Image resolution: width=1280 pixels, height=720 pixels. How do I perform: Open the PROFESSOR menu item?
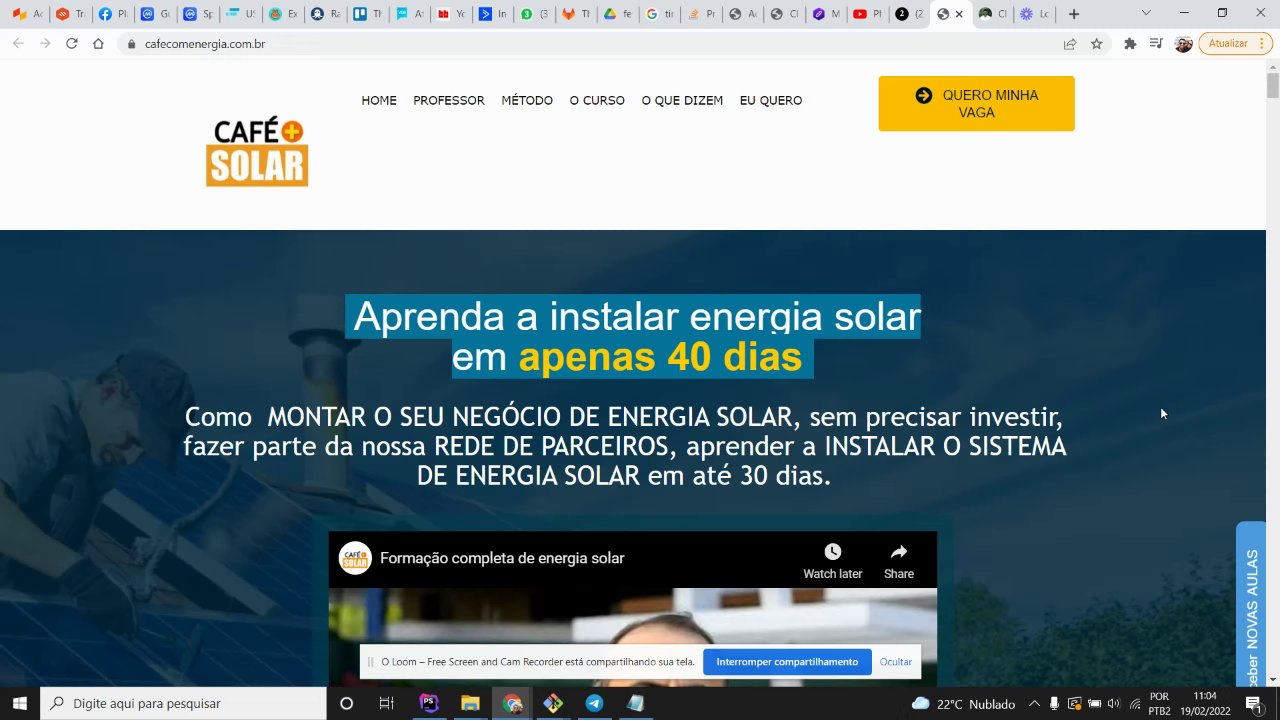tap(449, 100)
